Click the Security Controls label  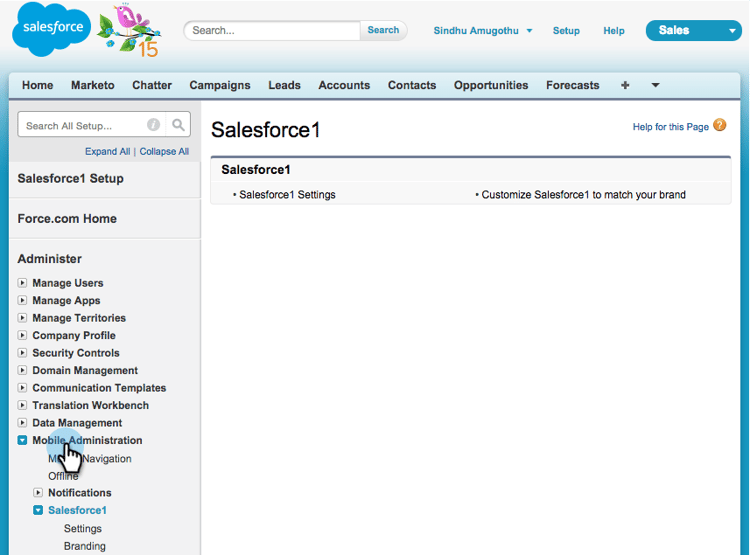76,353
